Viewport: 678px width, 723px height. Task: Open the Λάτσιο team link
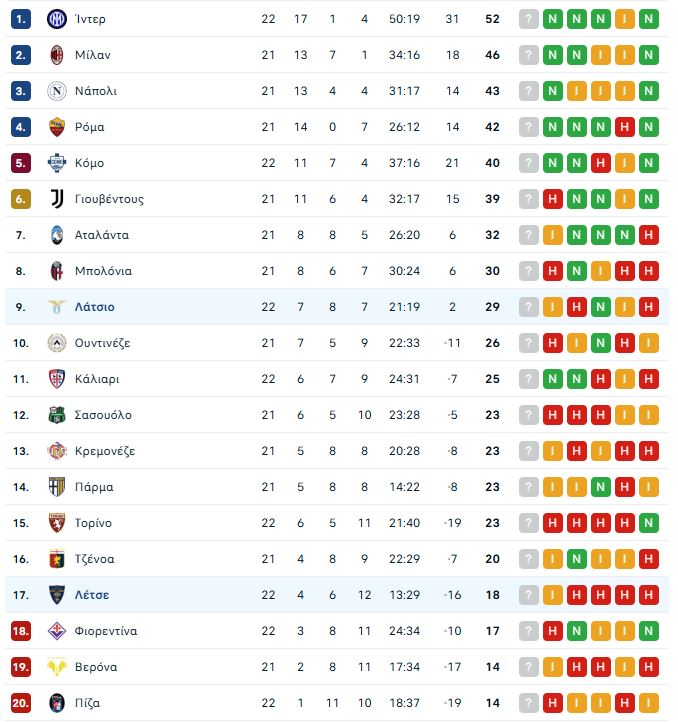pos(94,307)
